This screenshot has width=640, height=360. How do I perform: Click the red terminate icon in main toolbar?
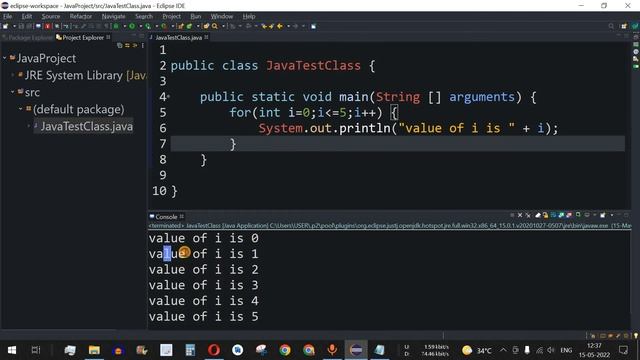[47, 26]
